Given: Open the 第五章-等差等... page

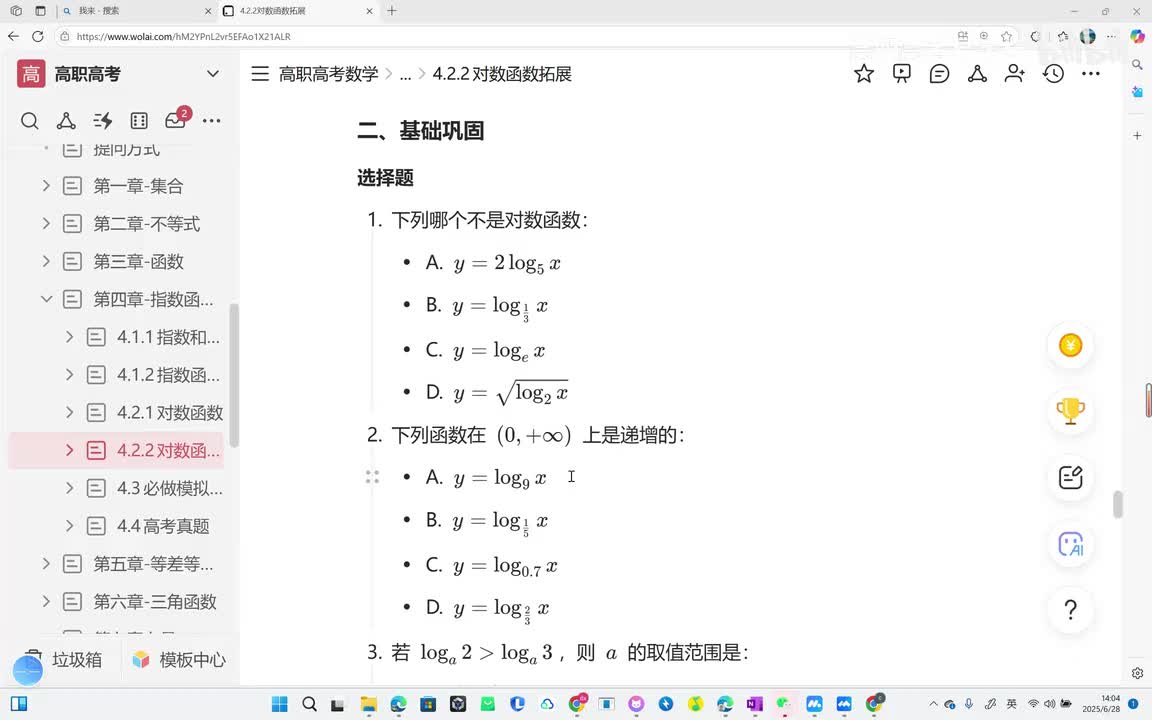Looking at the screenshot, I should point(154,564).
